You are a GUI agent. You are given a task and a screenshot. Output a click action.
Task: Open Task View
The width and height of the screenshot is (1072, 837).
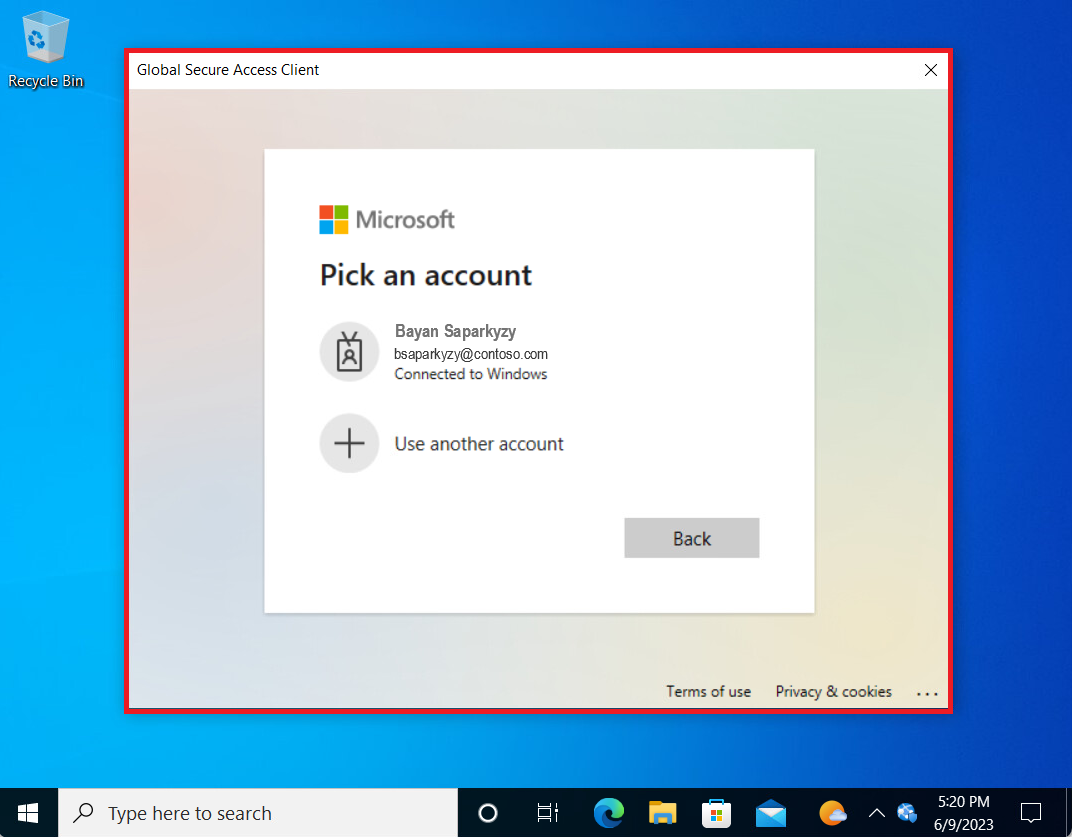(x=547, y=813)
